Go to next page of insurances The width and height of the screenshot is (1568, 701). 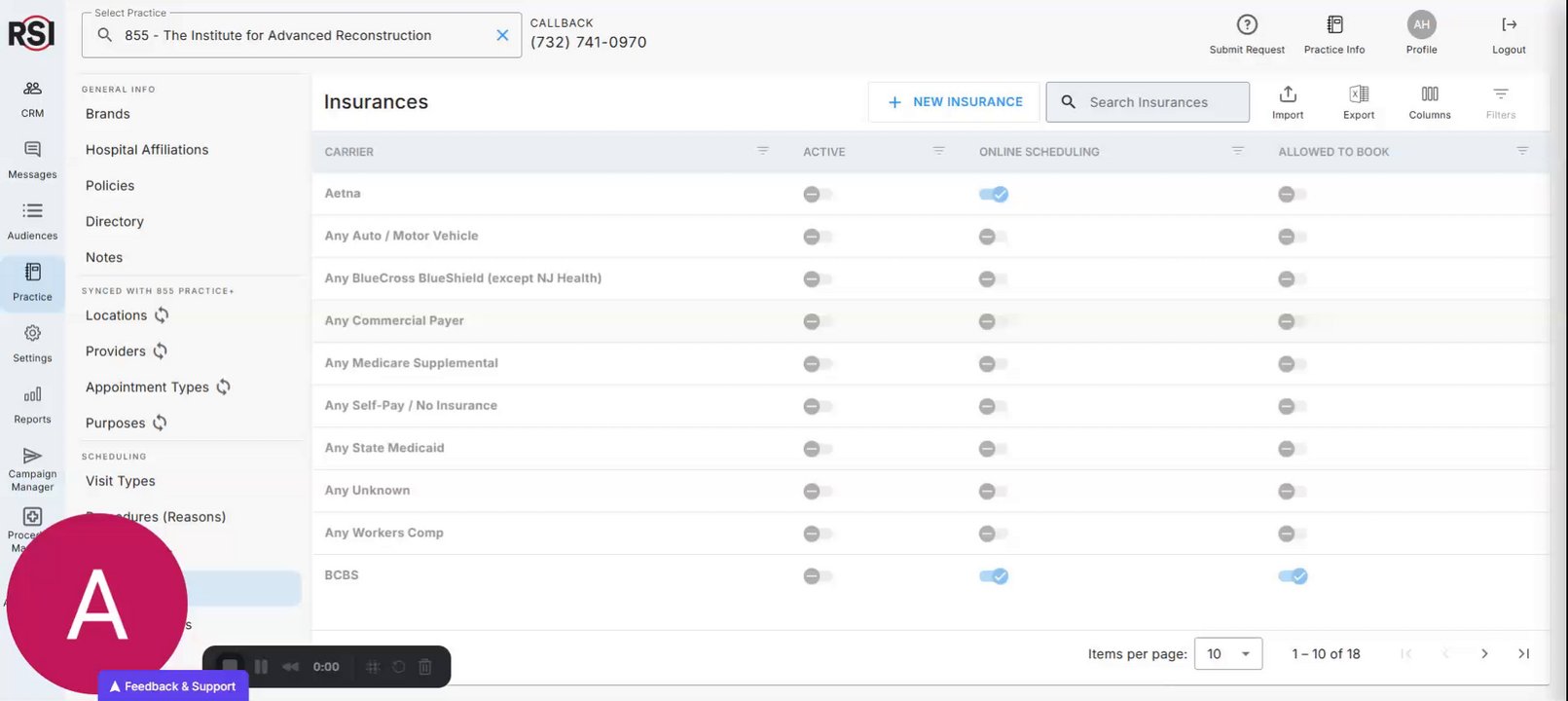tap(1484, 654)
